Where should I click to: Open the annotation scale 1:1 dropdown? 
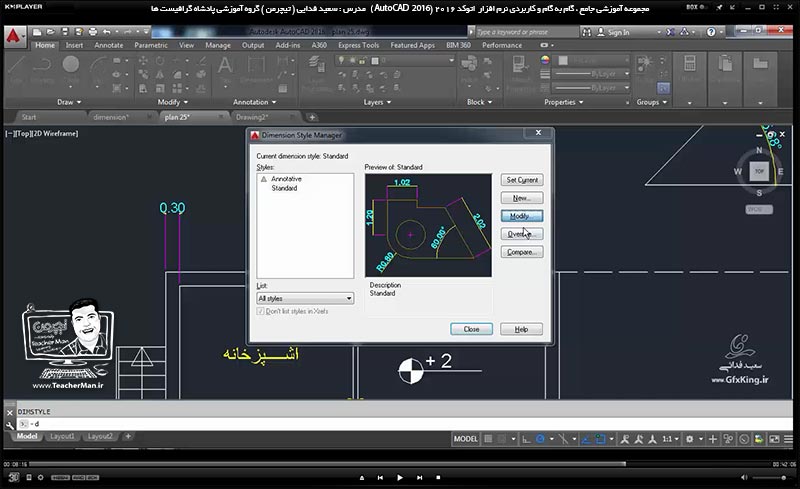click(671, 439)
